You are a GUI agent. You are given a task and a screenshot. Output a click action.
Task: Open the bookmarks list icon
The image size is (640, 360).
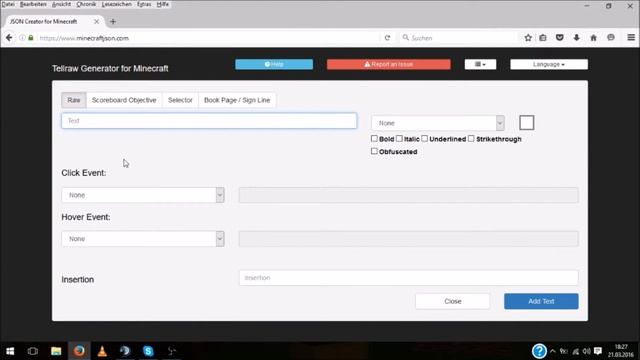pyautogui.click(x=543, y=38)
